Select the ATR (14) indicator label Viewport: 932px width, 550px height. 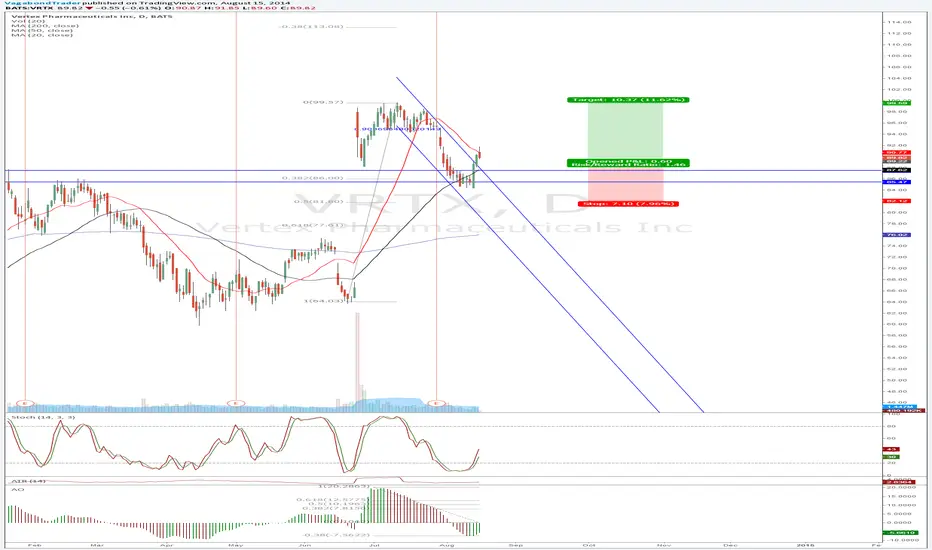tap(28, 480)
